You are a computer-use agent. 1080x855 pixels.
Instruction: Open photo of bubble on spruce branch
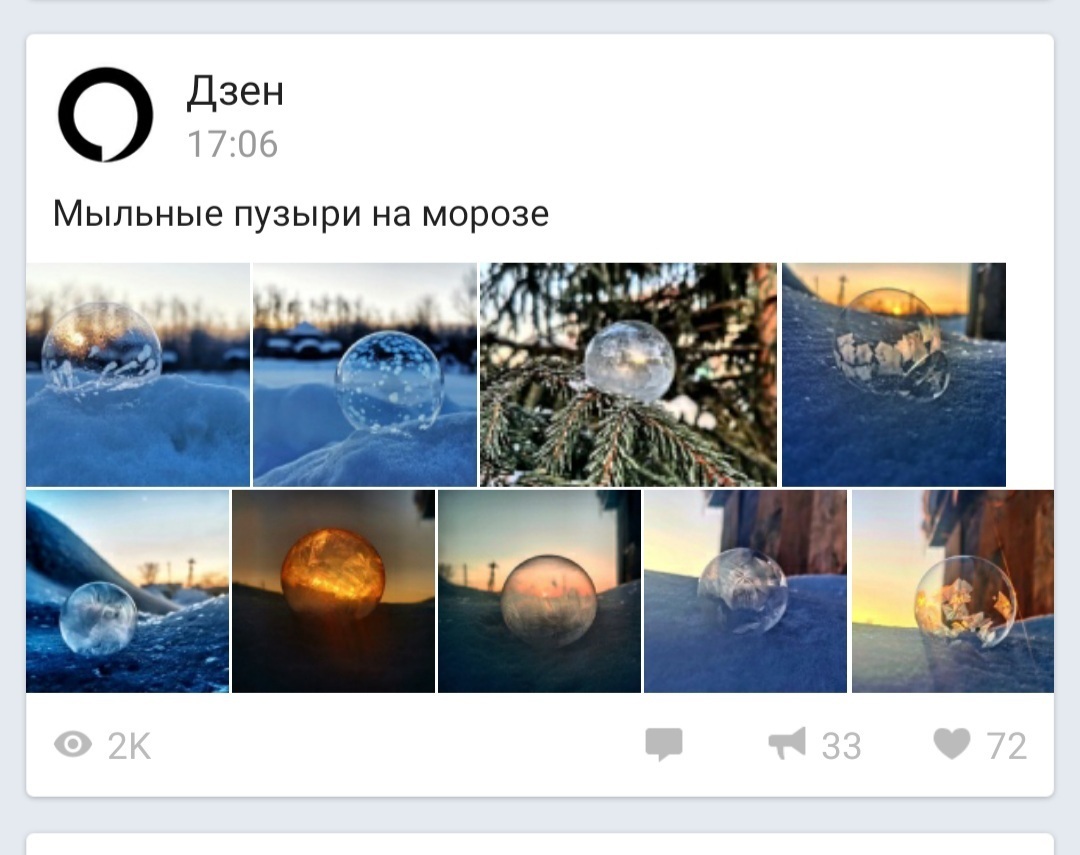coord(628,375)
